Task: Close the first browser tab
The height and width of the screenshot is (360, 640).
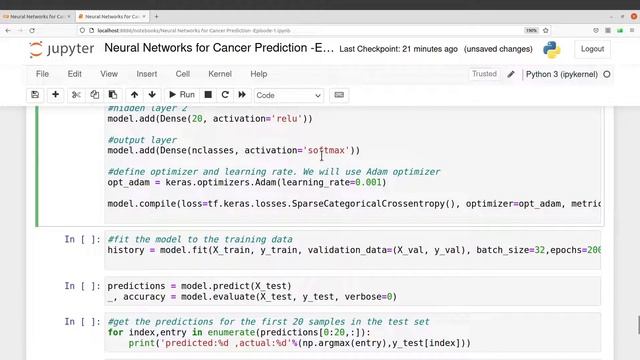Action: point(69,17)
